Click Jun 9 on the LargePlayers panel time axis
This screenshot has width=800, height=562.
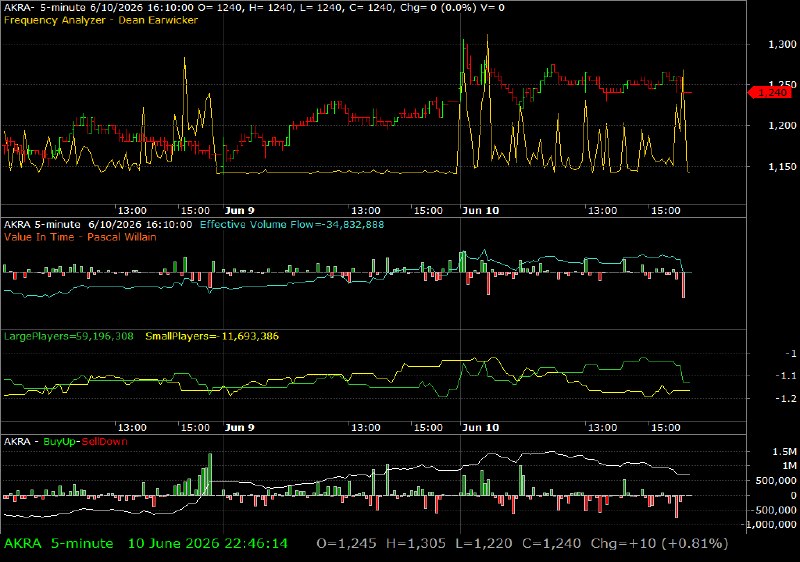click(239, 427)
